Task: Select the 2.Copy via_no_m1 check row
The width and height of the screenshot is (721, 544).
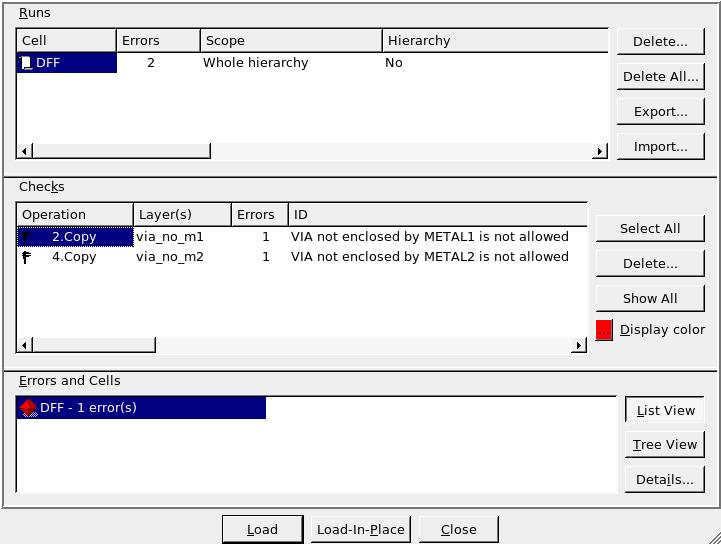Action: pyautogui.click(x=300, y=237)
